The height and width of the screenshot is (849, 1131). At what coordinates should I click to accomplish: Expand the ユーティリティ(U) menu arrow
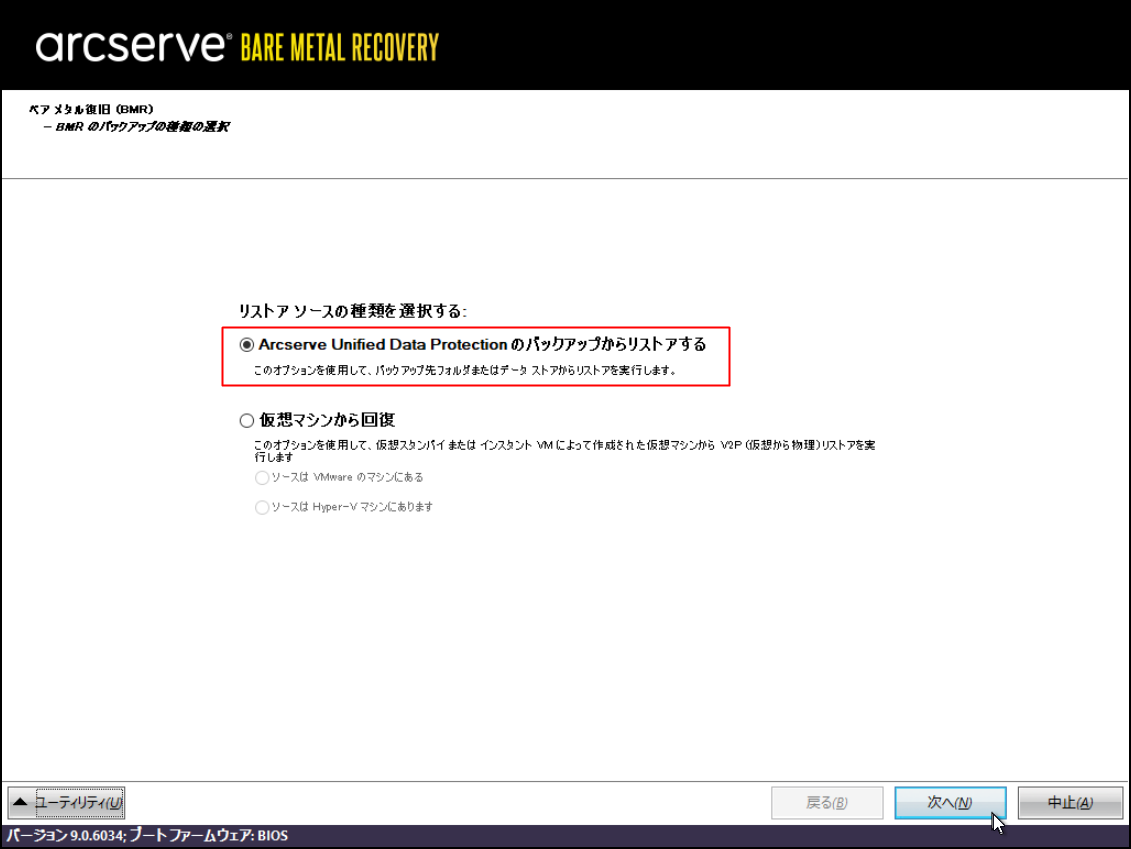point(20,802)
